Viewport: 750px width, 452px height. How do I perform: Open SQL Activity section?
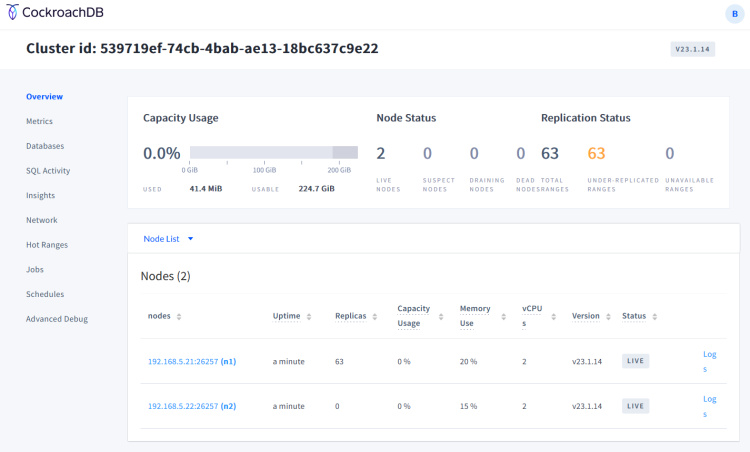(x=48, y=171)
